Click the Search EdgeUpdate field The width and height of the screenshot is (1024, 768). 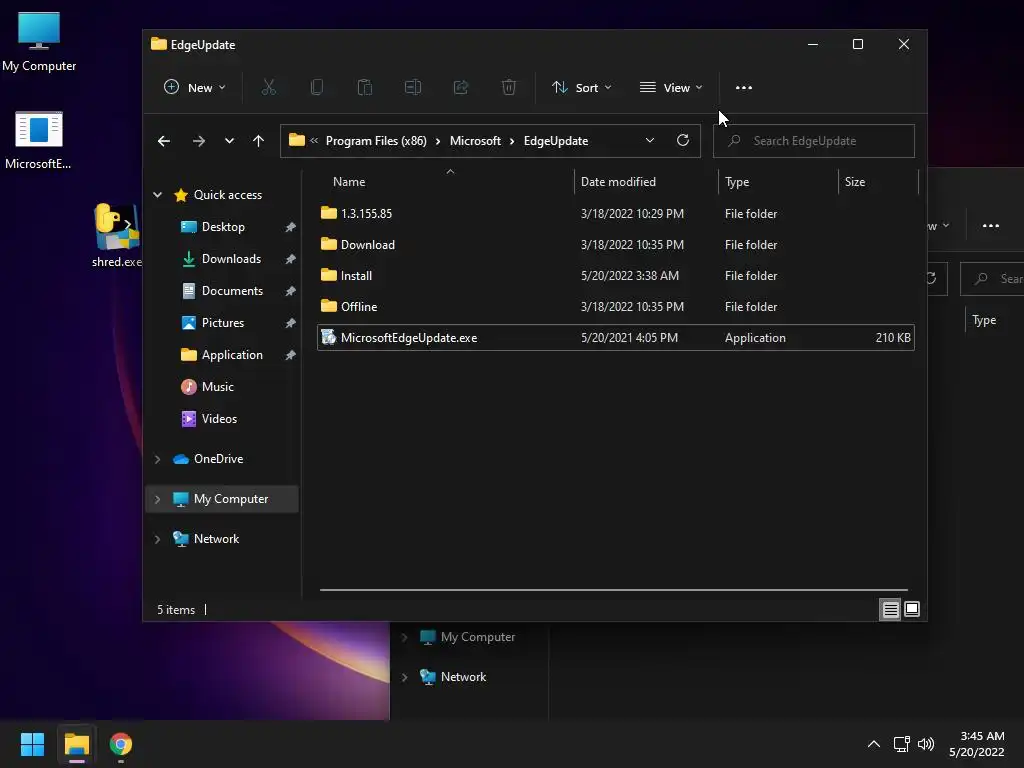[x=814, y=141]
